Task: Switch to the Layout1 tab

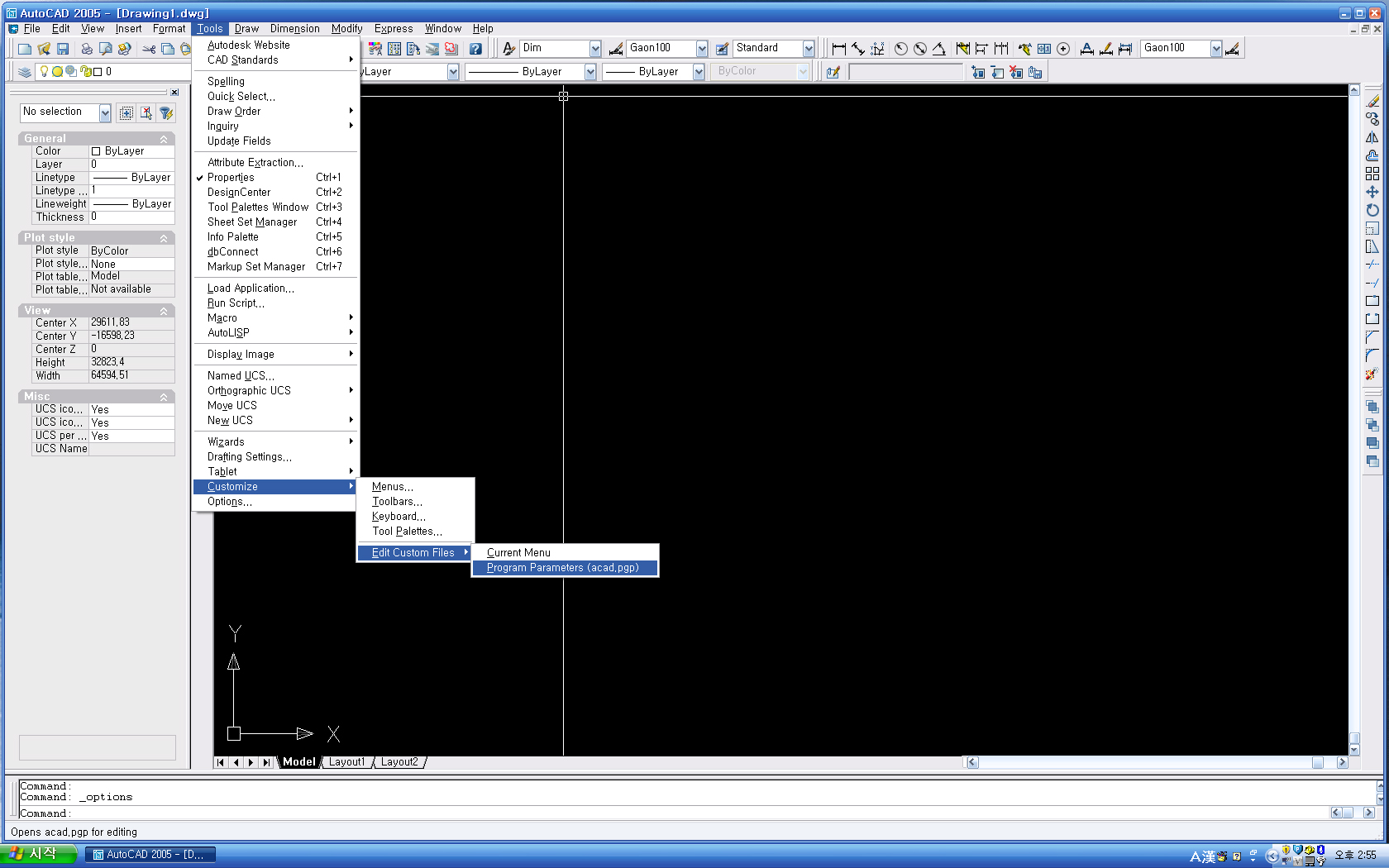Action: pyautogui.click(x=346, y=762)
